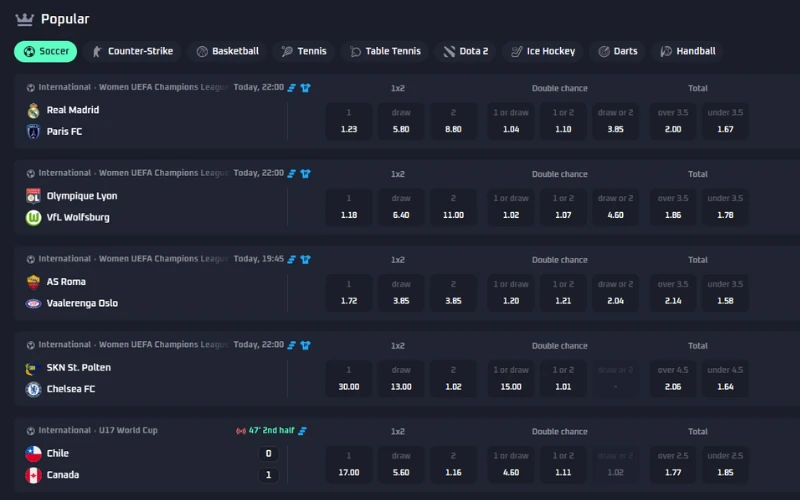
Task: Select over 3.5 at 2.14 for AS Roma
Action: (x=673, y=293)
